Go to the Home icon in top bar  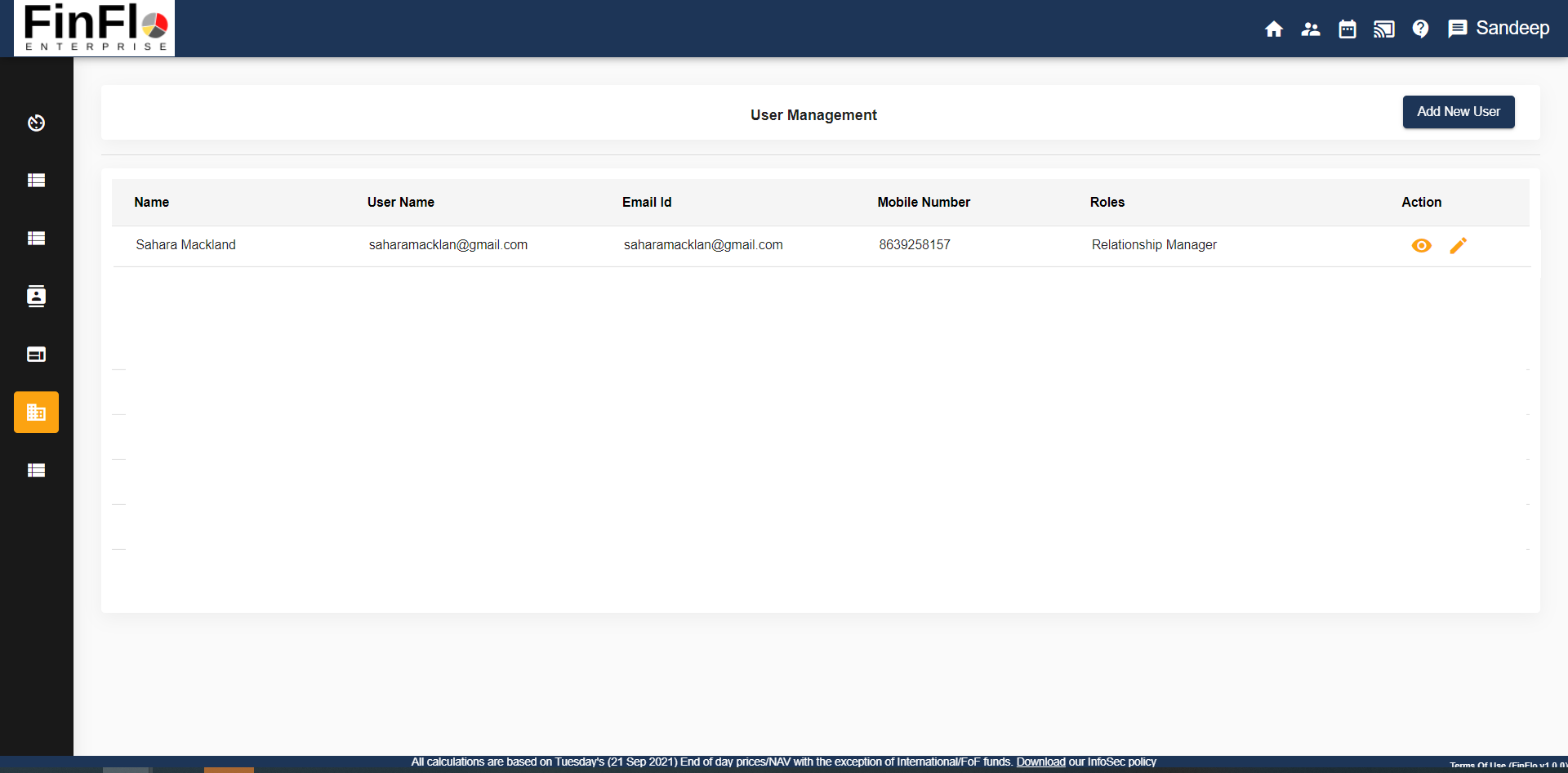pyautogui.click(x=1274, y=29)
